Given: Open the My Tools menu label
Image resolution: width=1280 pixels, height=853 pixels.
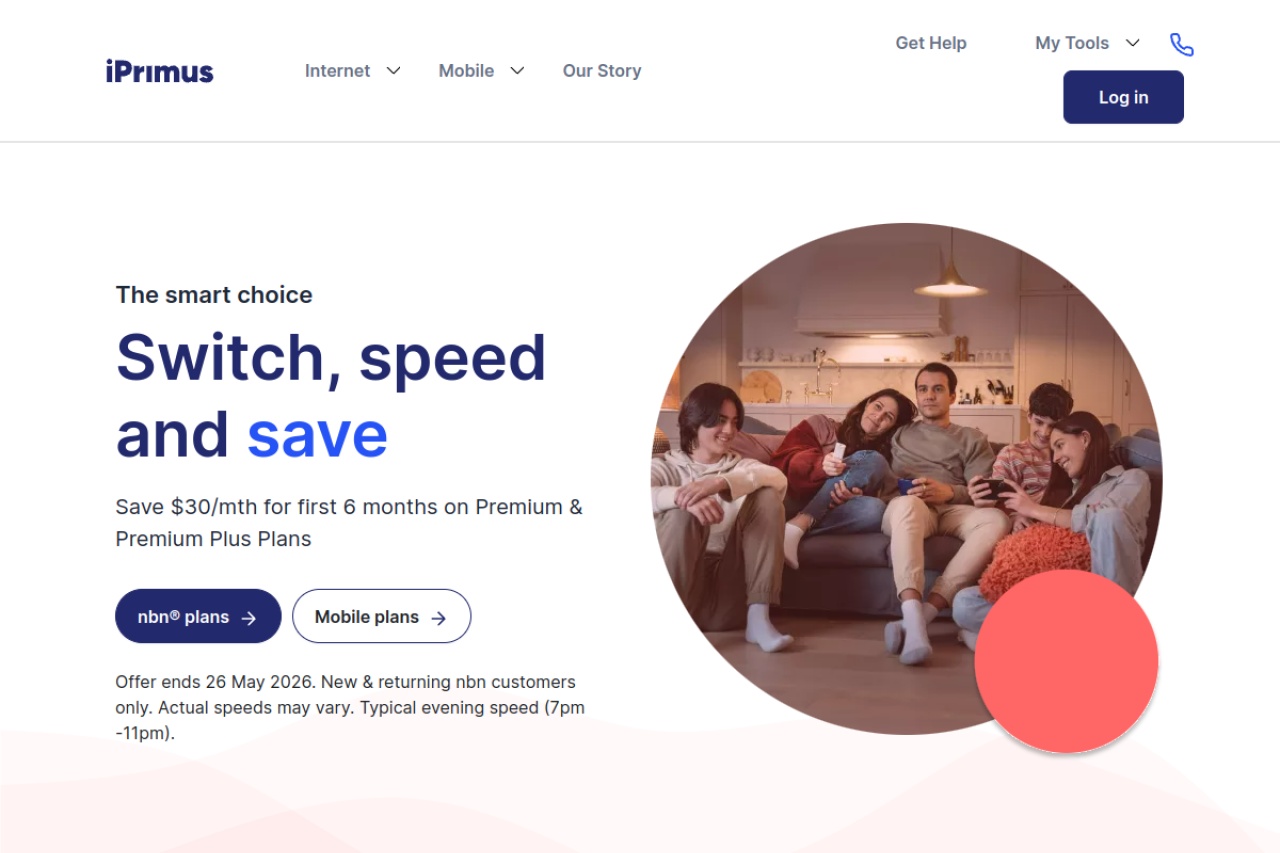Looking at the screenshot, I should coord(1072,43).
